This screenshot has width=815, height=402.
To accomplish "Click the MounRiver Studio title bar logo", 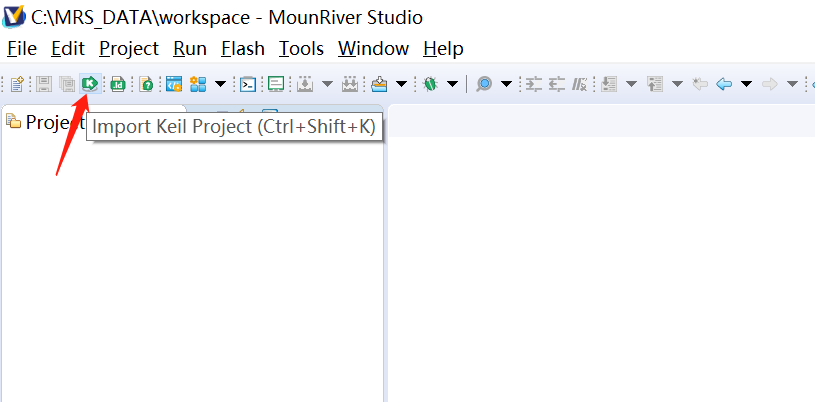I will (14, 17).
